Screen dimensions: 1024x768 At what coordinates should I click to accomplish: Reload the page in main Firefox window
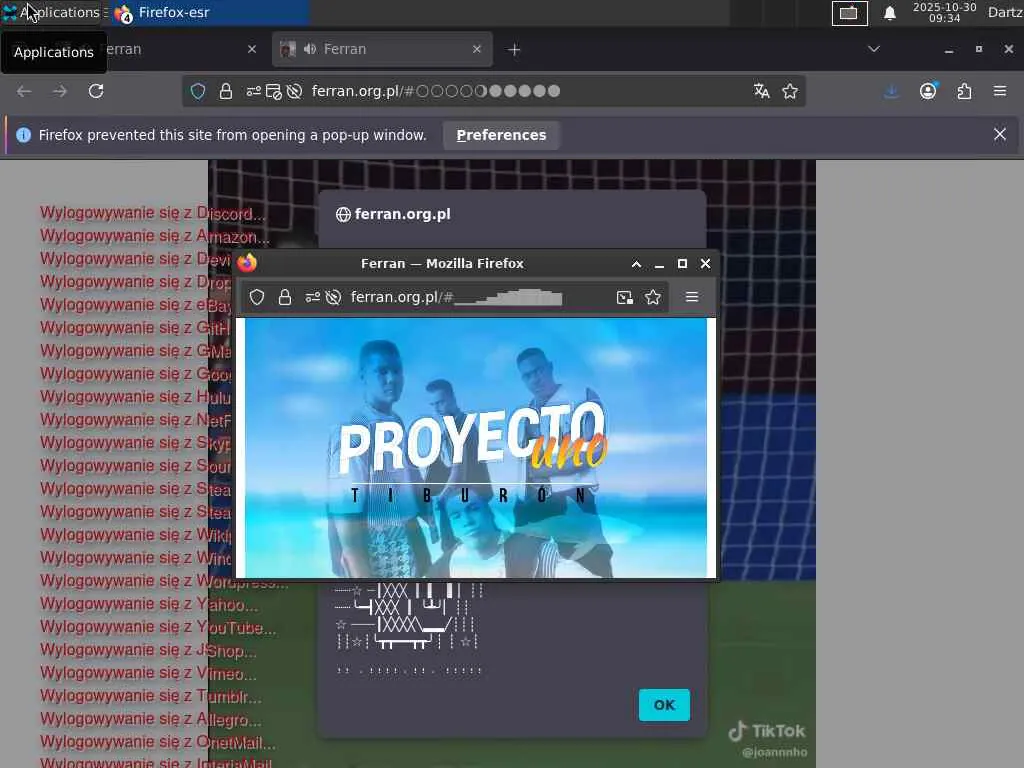pyautogui.click(x=96, y=91)
